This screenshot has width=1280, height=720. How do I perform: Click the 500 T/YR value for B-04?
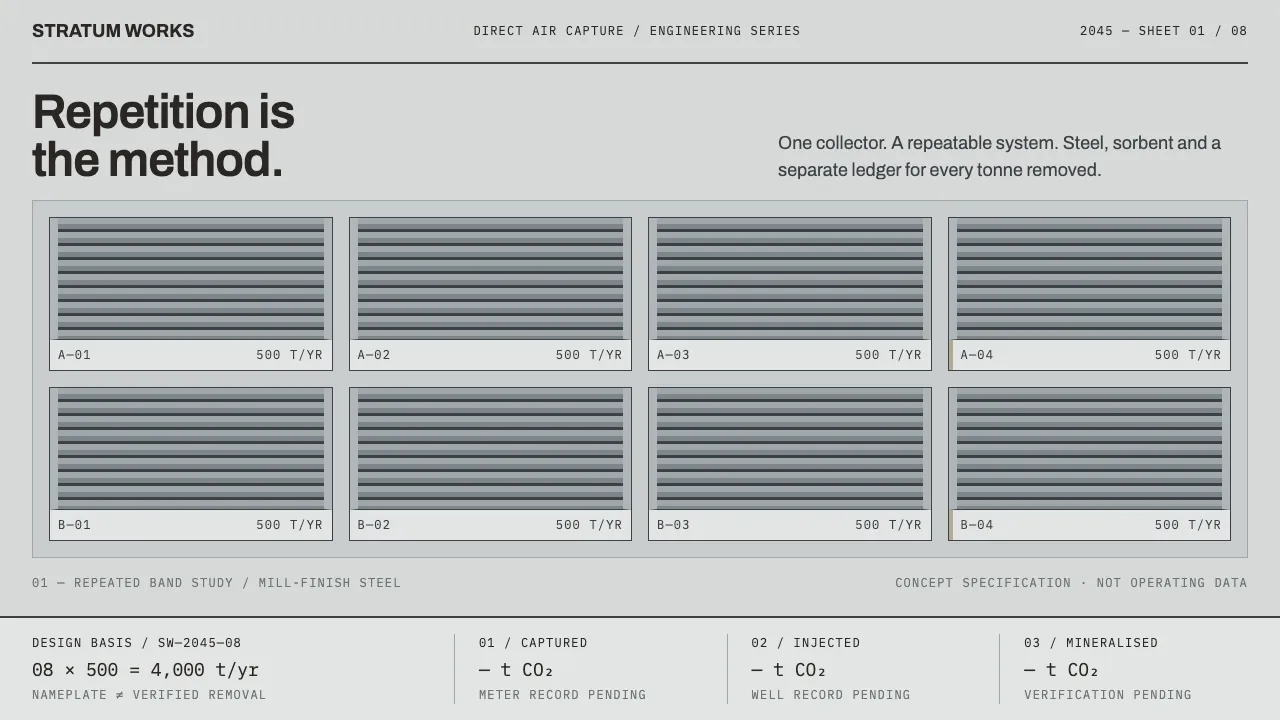[1188, 525]
